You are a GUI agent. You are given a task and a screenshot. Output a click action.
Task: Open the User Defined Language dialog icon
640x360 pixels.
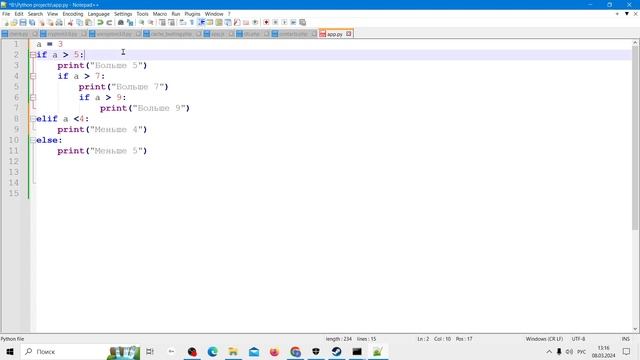210,22
